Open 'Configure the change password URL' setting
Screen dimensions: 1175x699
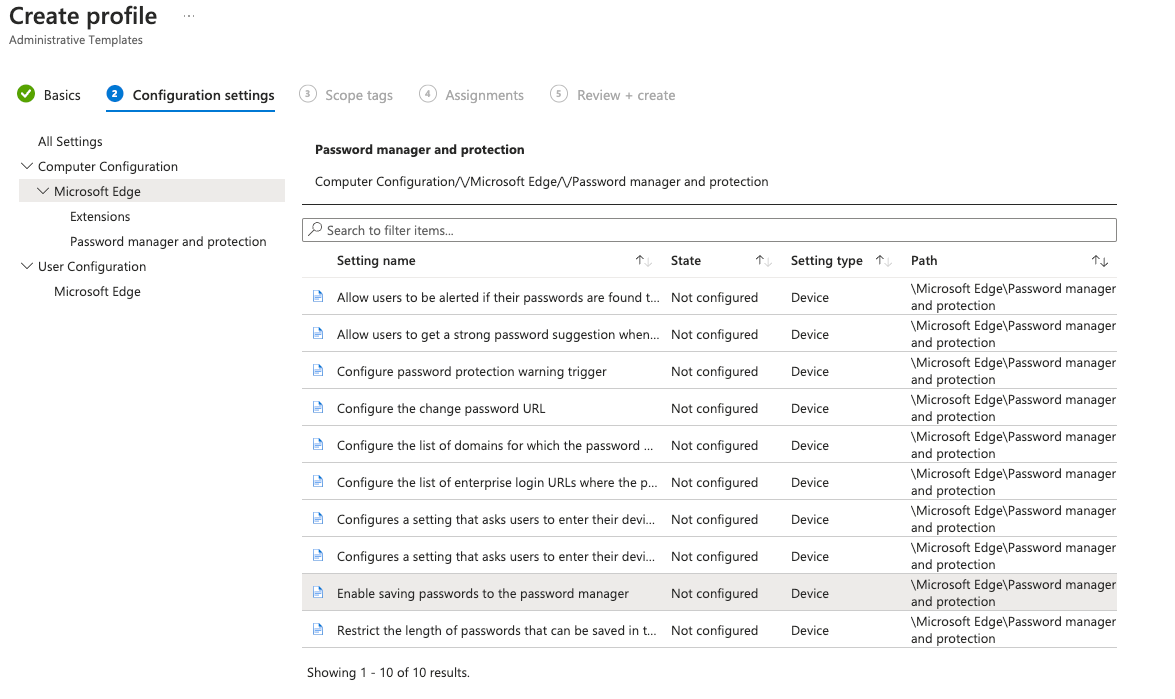click(x=441, y=408)
